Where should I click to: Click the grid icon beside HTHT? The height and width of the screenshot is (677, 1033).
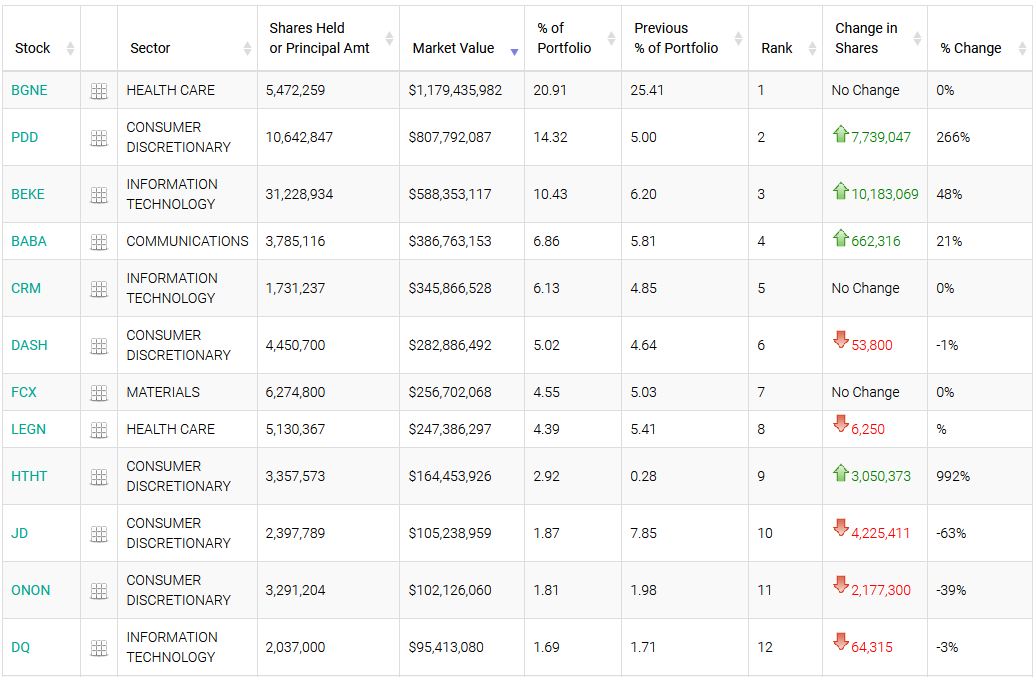pyautogui.click(x=99, y=477)
